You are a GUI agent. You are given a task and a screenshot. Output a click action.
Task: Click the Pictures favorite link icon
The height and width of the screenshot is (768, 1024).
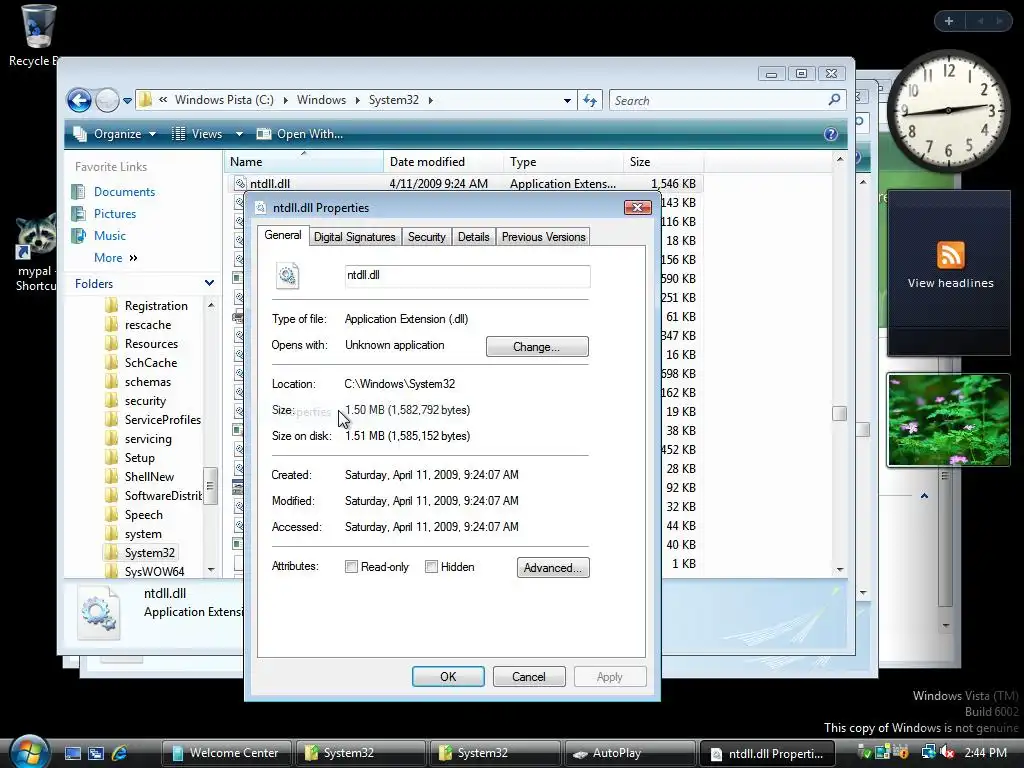78,214
